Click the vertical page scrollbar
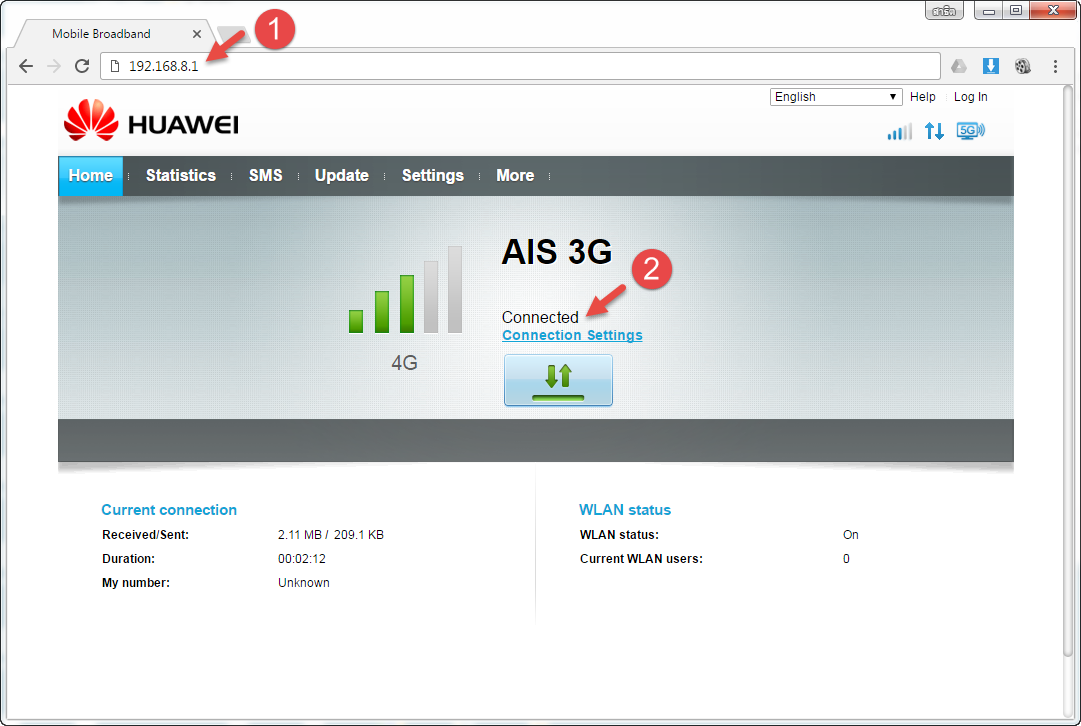This screenshot has width=1081, height=726. tap(1068, 372)
